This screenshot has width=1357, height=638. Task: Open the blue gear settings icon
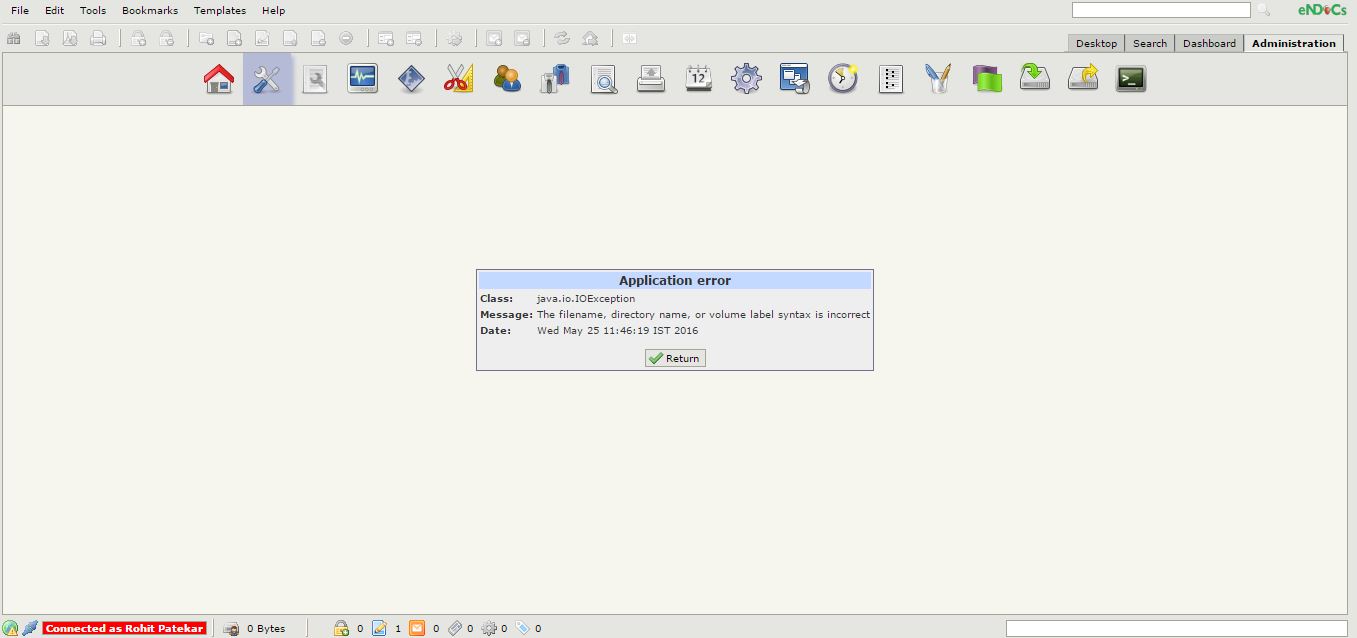pyautogui.click(x=746, y=79)
